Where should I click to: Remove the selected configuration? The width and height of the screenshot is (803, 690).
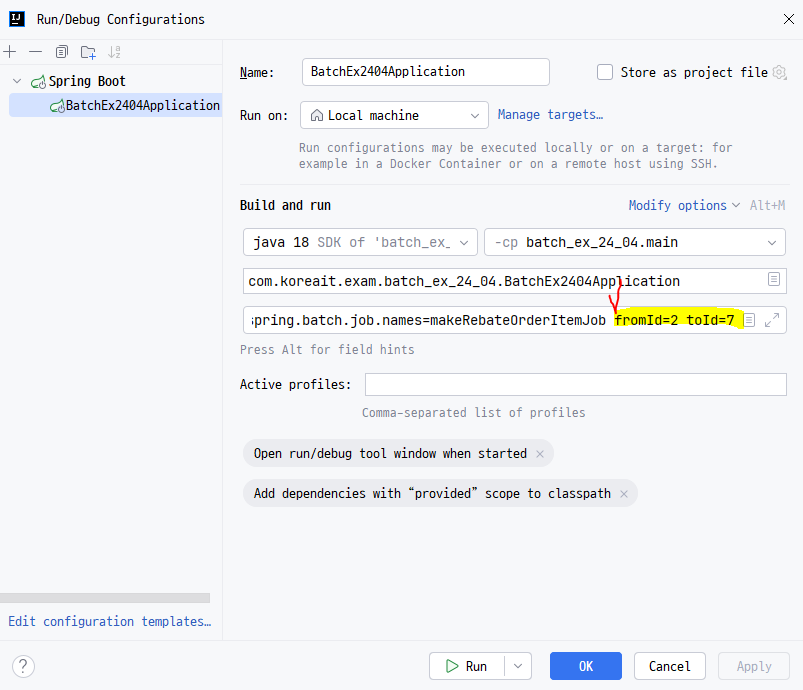(x=35, y=52)
